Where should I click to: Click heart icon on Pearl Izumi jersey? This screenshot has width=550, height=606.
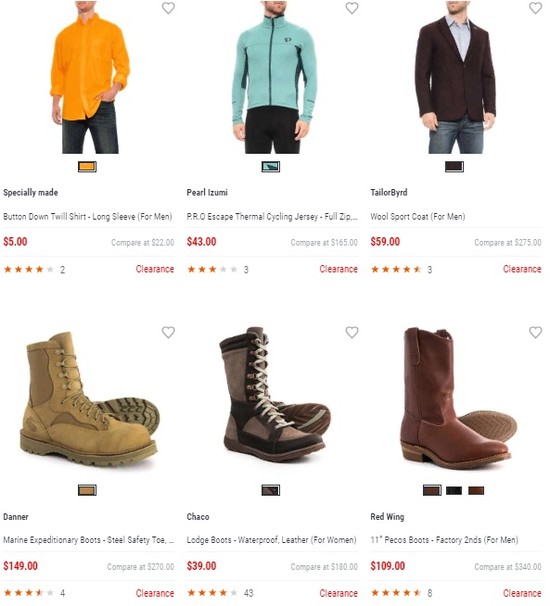click(x=352, y=8)
